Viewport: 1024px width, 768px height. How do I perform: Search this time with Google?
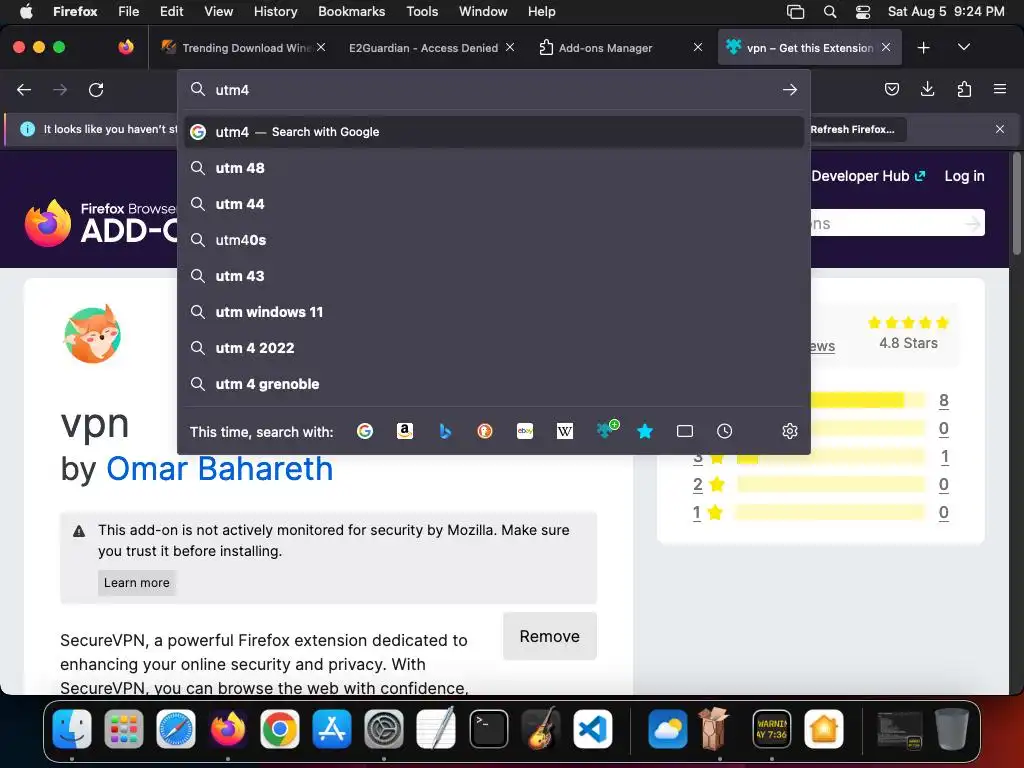pos(365,431)
